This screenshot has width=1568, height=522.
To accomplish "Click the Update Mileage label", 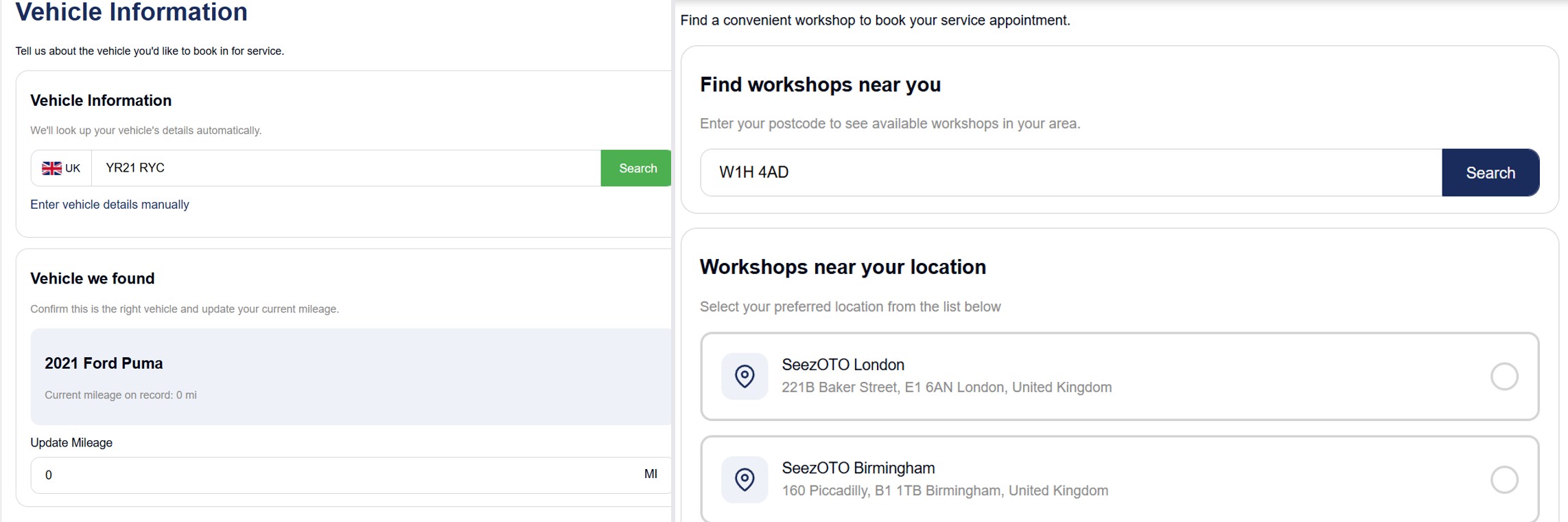I will coord(71,443).
